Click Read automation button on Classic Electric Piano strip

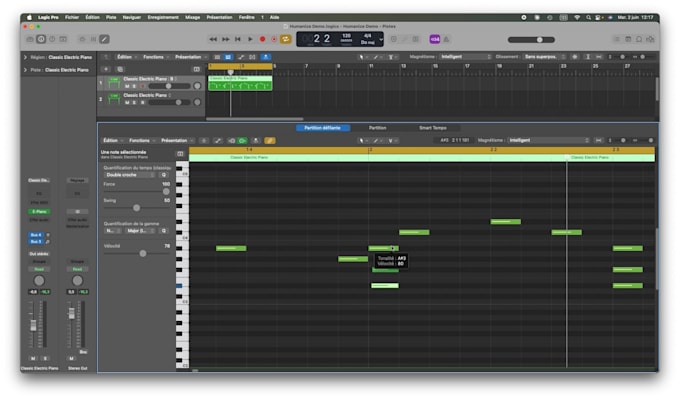[x=39, y=269]
